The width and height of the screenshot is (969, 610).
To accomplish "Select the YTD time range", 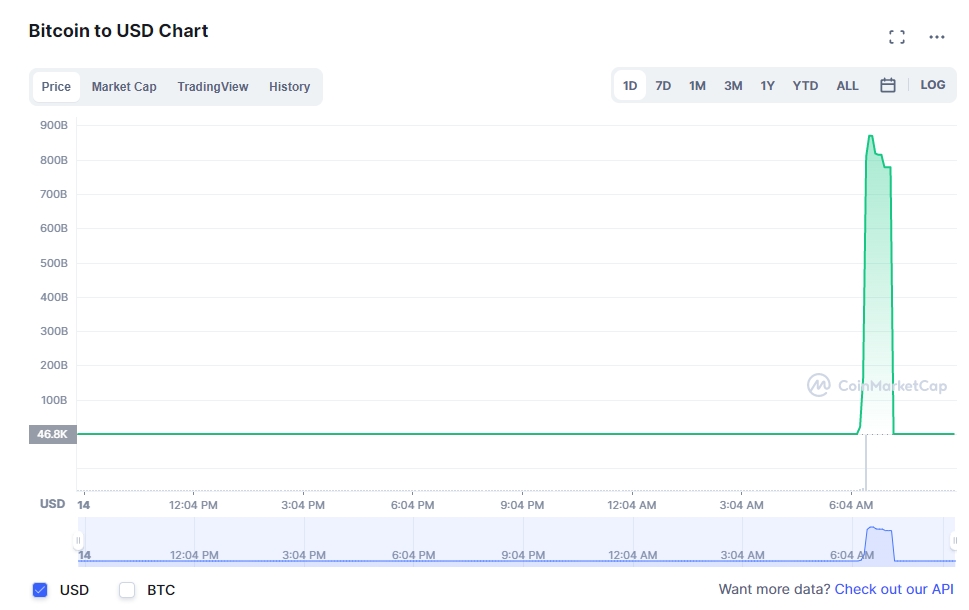I will pos(805,86).
